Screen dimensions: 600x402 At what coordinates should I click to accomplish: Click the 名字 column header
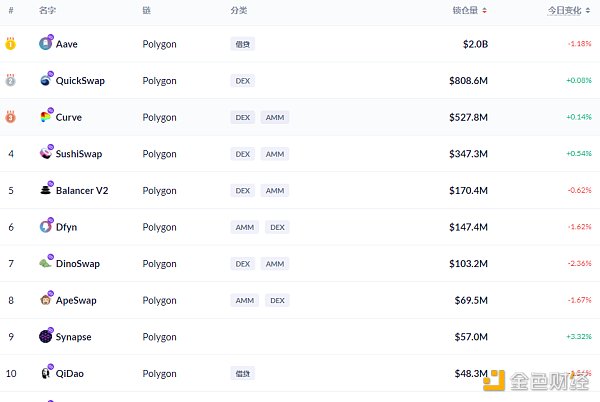pyautogui.click(x=47, y=10)
